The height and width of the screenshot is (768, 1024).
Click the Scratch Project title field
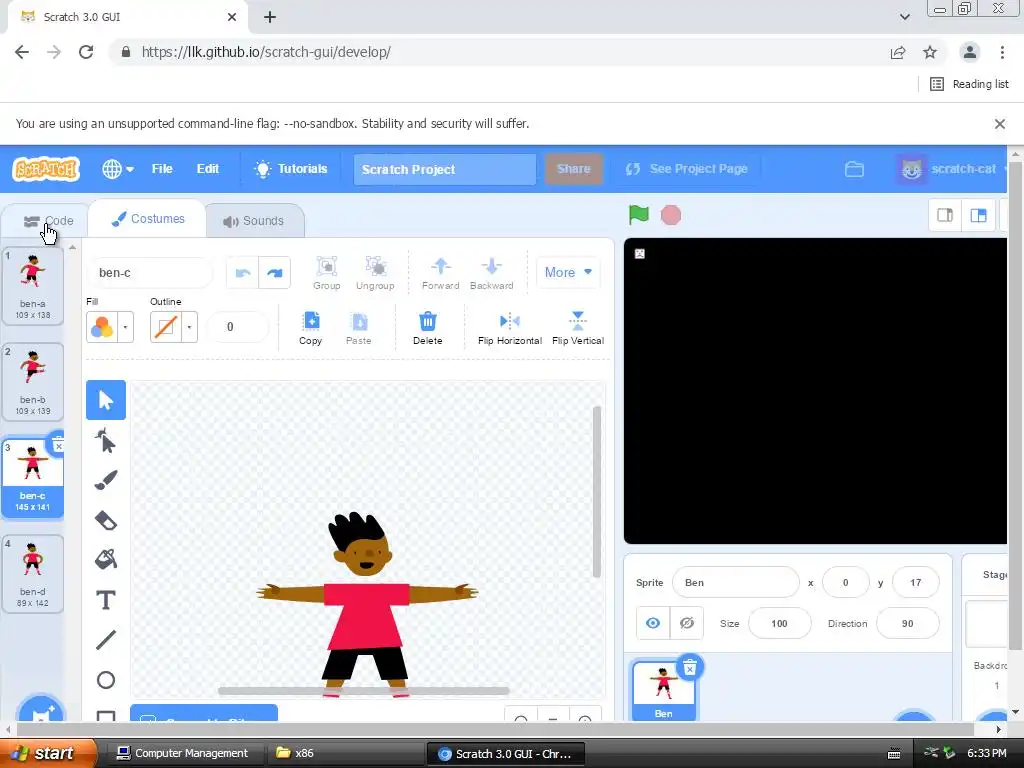445,169
